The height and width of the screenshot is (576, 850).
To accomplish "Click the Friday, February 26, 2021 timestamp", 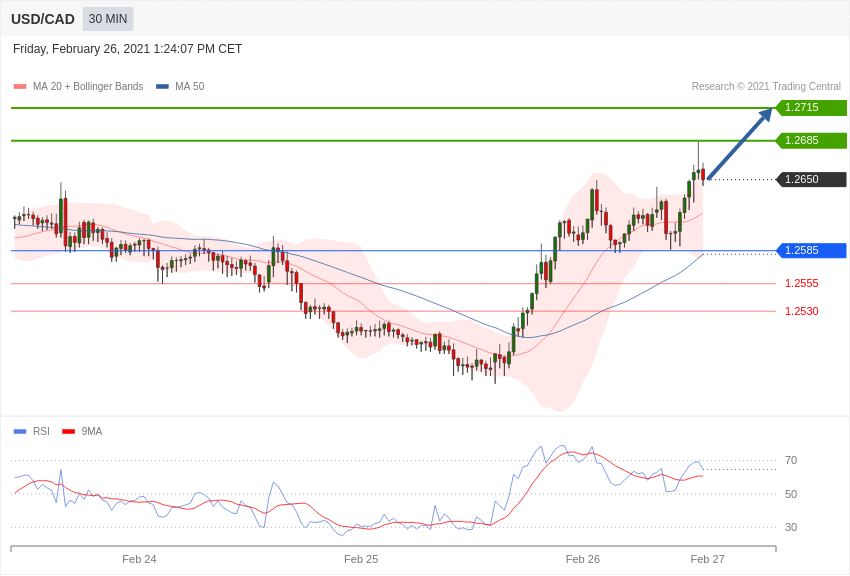I will coord(127,49).
